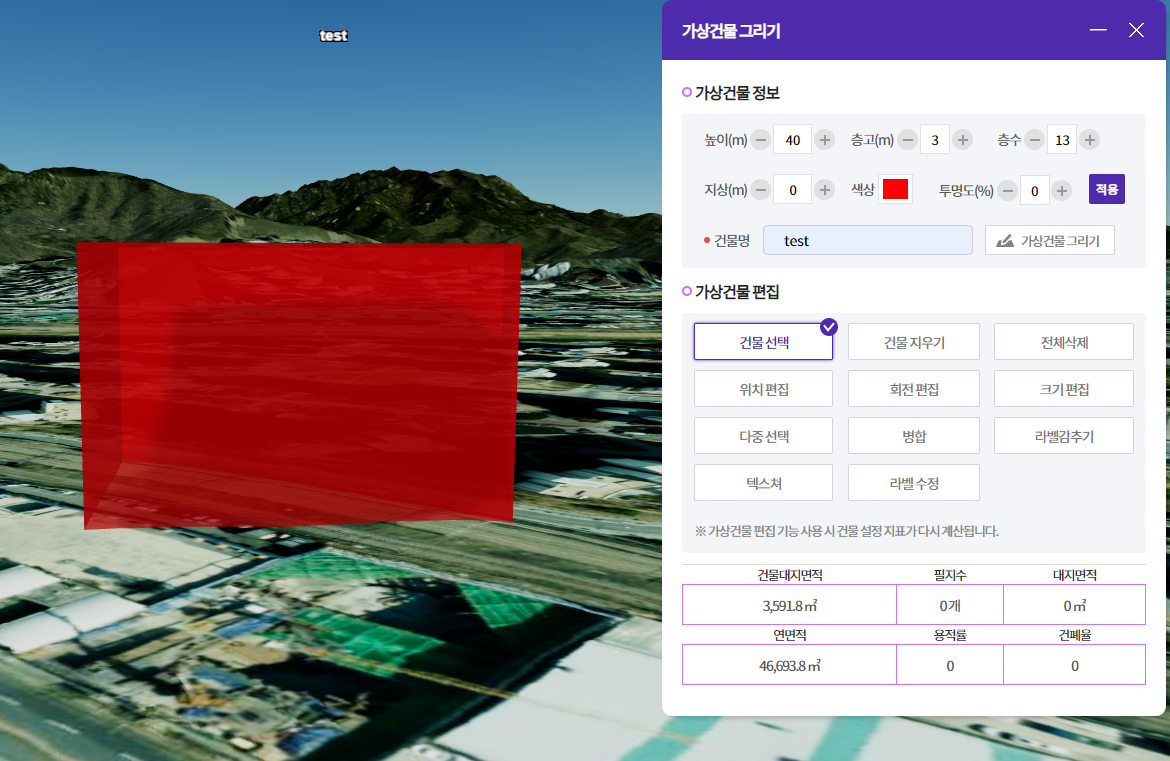1170x761 pixels.
Task: Decrease the 층고(m) floor height value
Action: pyautogui.click(x=907, y=140)
